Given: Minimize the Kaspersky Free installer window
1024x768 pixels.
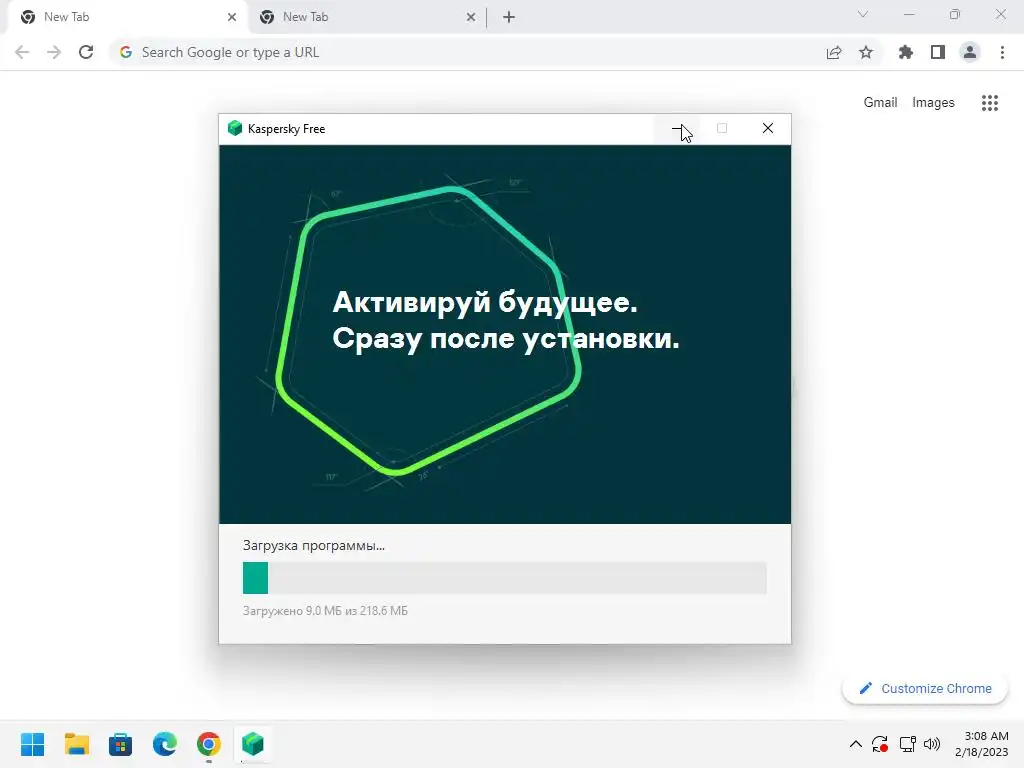Looking at the screenshot, I should (677, 129).
